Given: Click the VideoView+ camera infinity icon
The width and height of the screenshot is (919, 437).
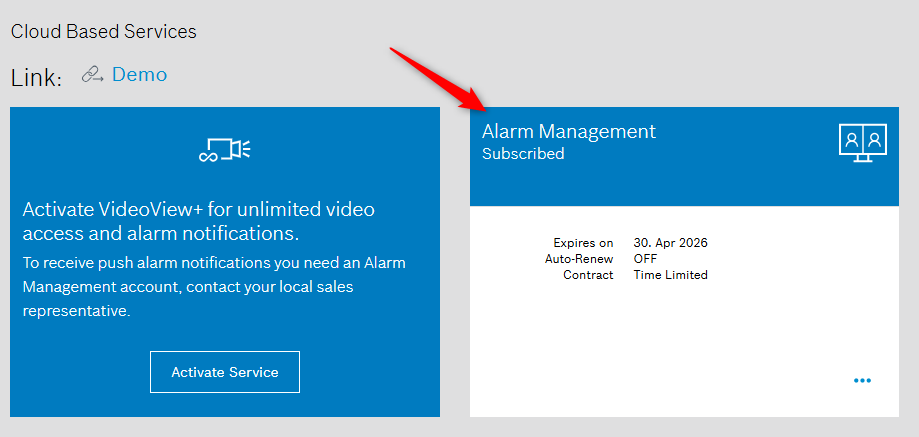Looking at the screenshot, I should pyautogui.click(x=224, y=150).
